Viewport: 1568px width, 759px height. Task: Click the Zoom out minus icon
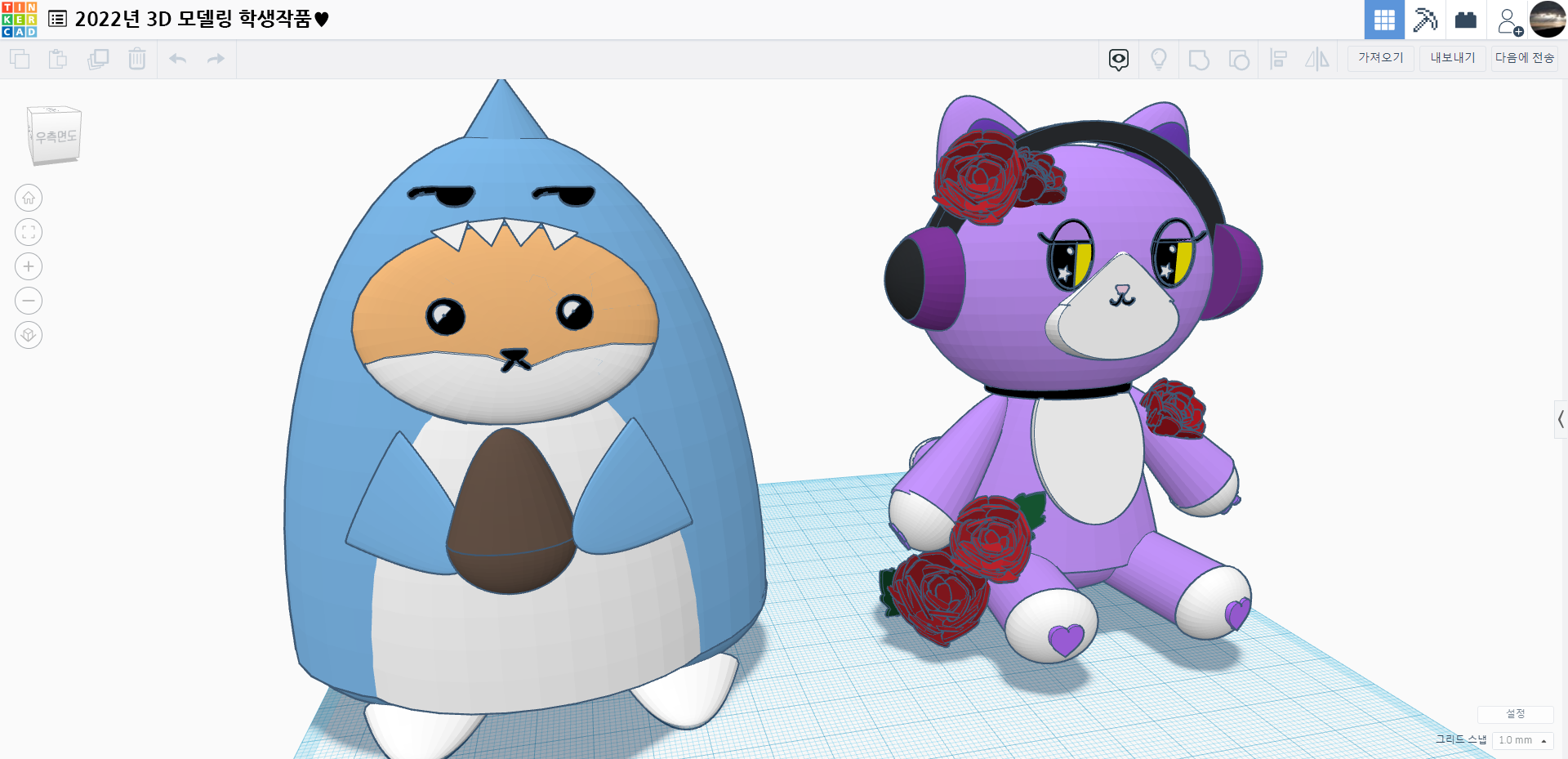tap(29, 301)
